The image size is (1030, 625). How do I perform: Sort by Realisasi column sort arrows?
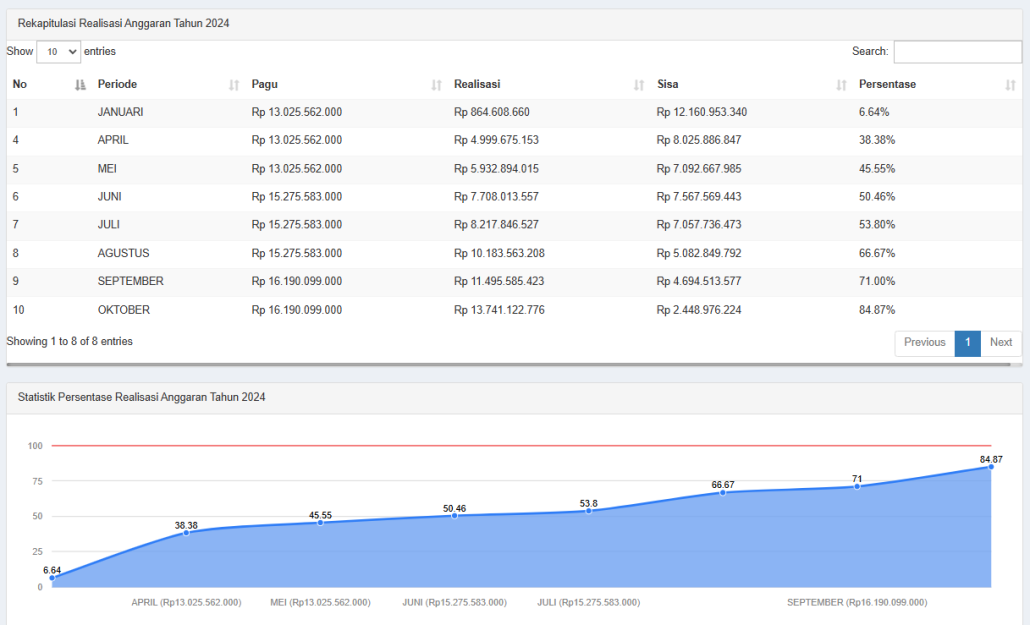coord(638,85)
